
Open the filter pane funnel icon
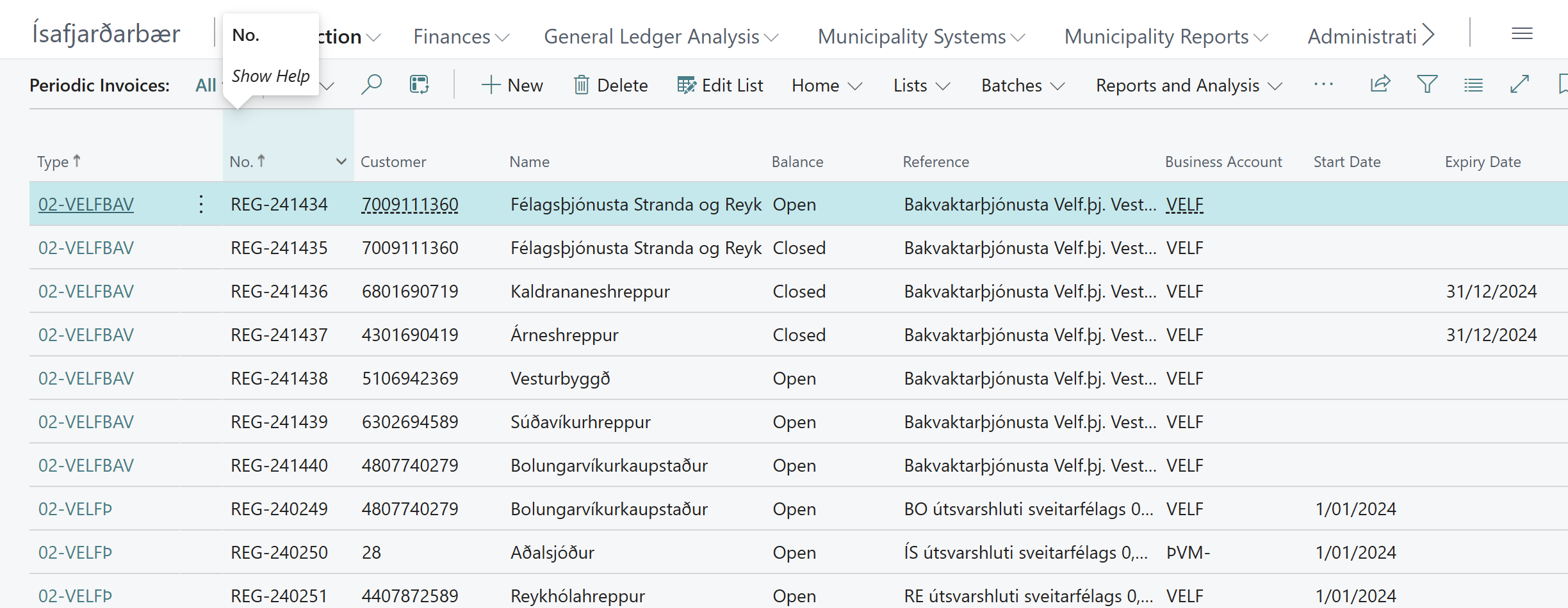click(1426, 84)
